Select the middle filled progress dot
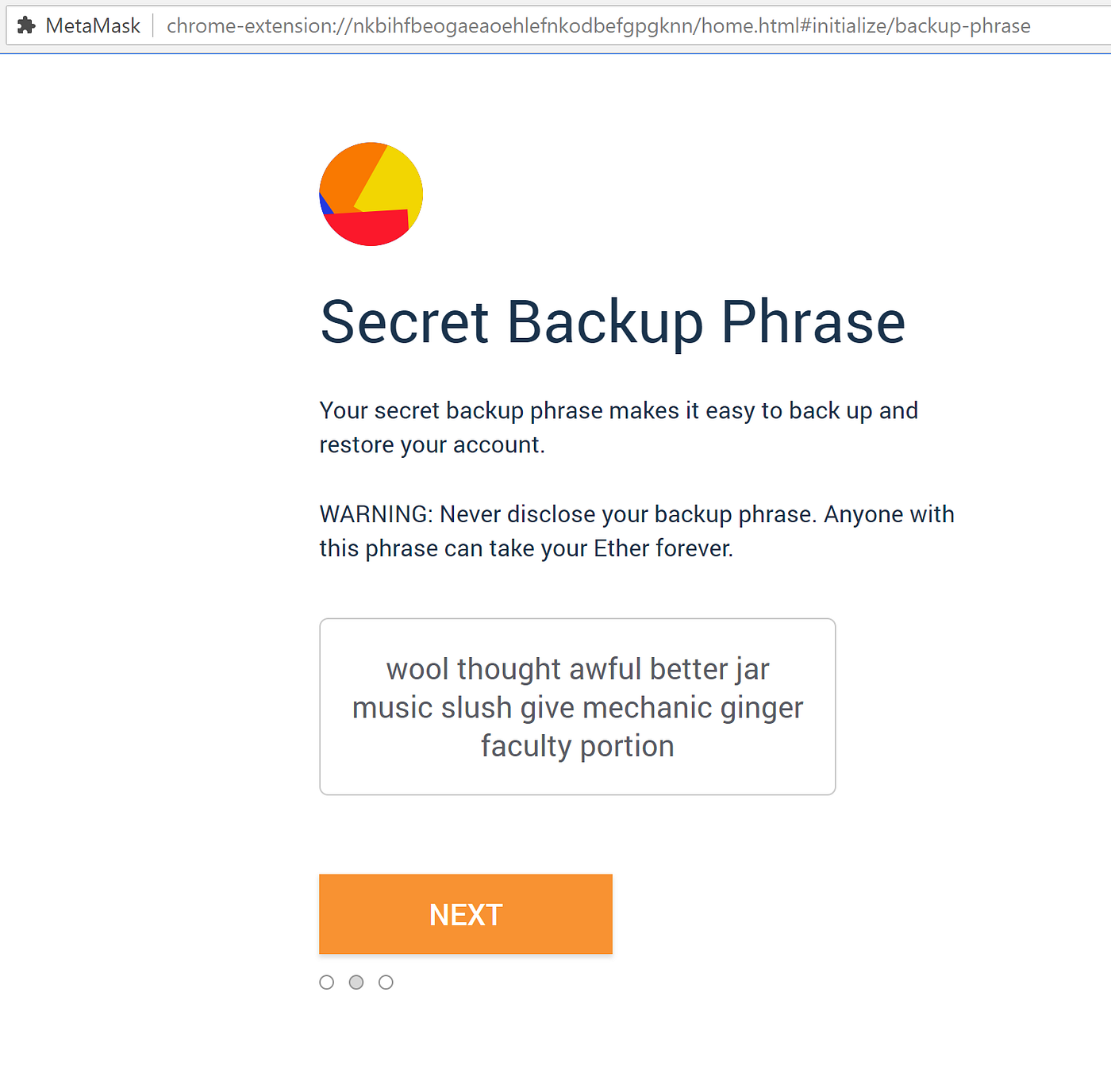The image size is (1111, 1092). pyautogui.click(x=356, y=982)
